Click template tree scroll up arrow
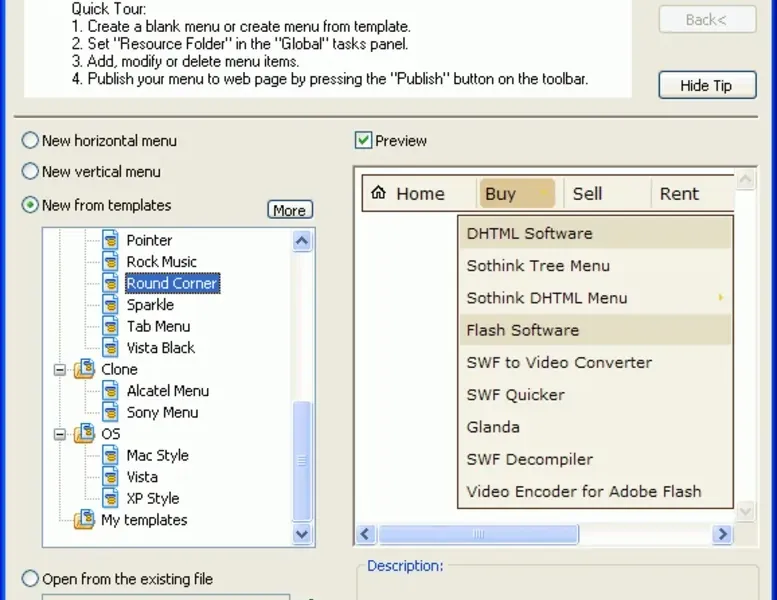Viewport: 777px width, 600px height. pyautogui.click(x=302, y=241)
